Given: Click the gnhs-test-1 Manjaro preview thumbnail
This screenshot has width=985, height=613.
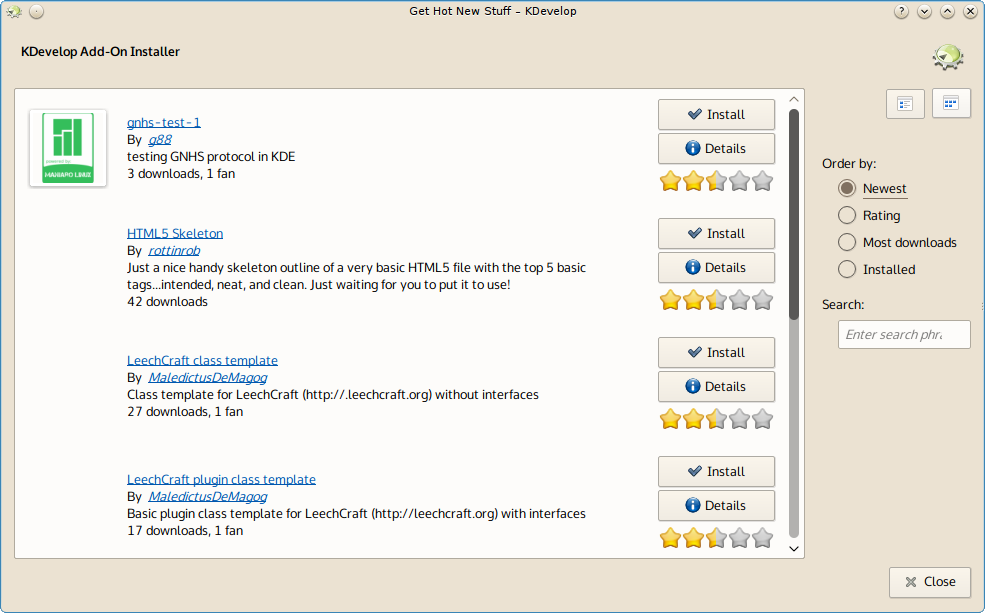Looking at the screenshot, I should (68, 148).
